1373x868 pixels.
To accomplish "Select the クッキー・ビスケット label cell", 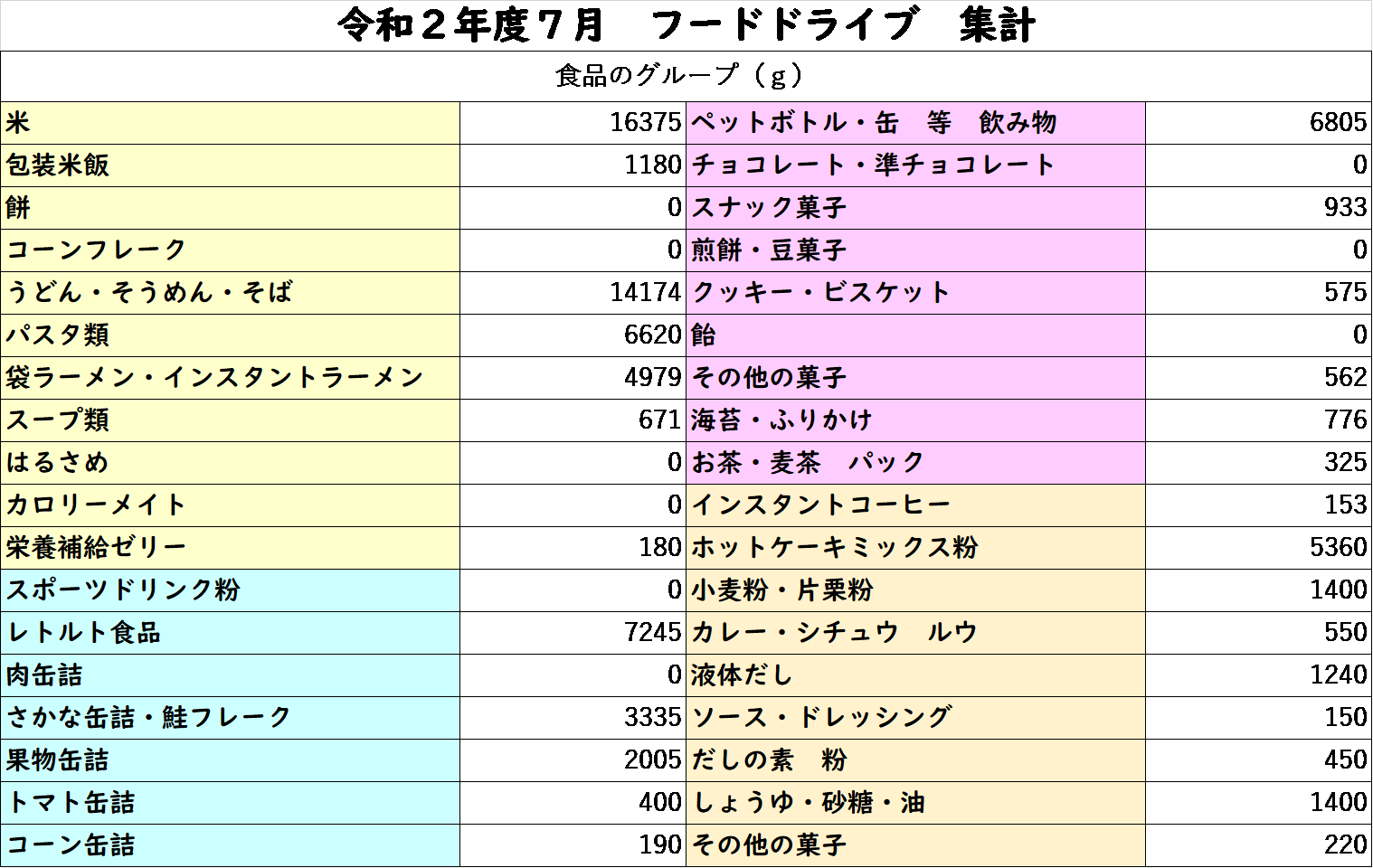I will pyautogui.click(x=915, y=293).
